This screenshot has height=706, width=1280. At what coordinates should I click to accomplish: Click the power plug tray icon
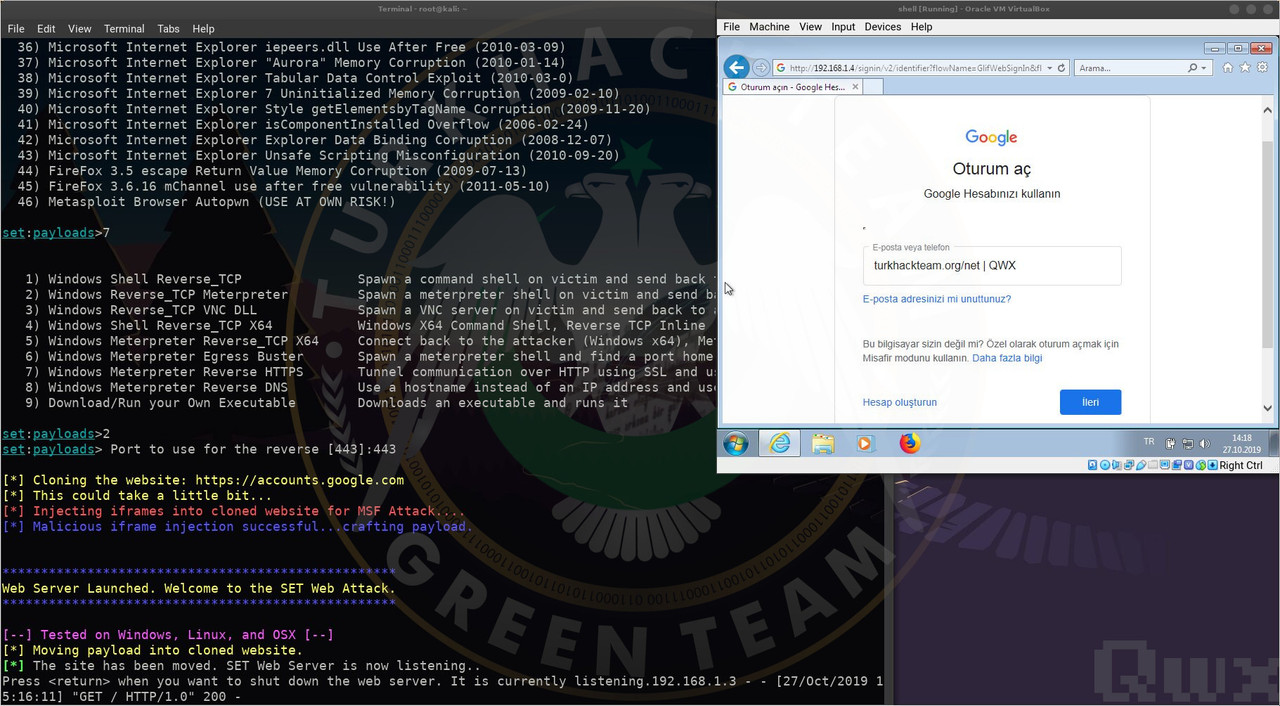click(x=1171, y=443)
